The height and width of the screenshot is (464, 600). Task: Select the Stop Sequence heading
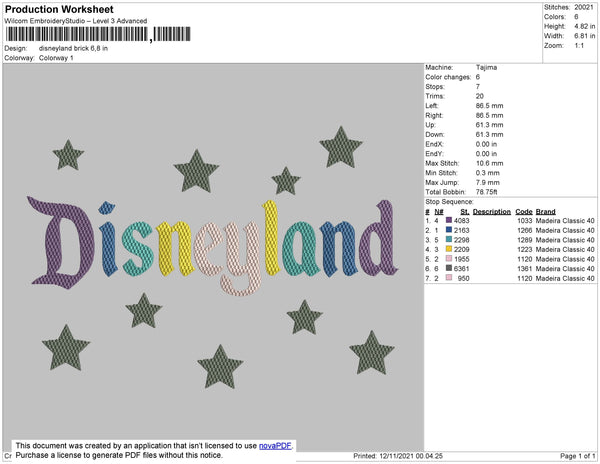click(x=449, y=202)
